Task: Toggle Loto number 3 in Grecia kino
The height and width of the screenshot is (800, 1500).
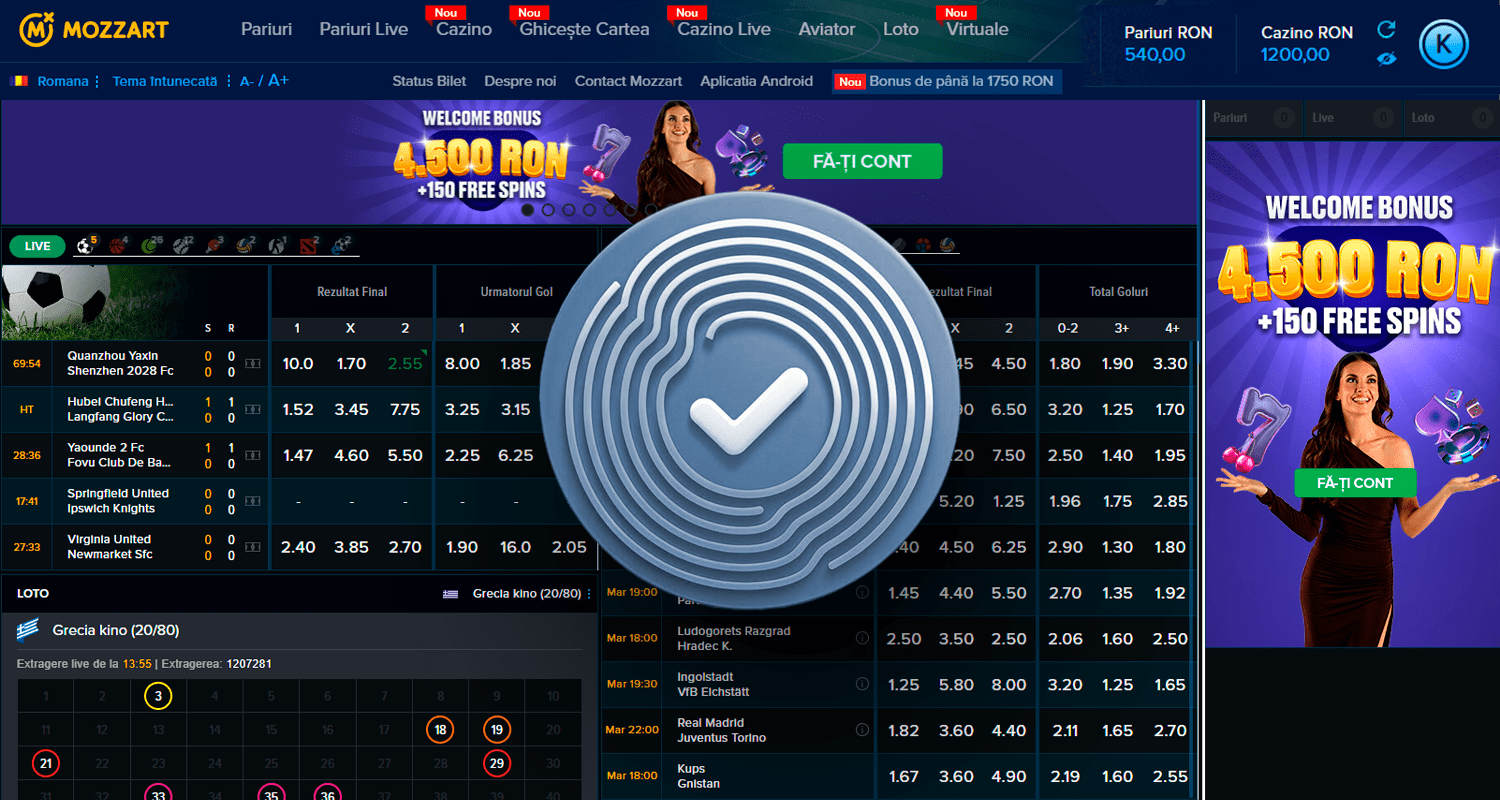Action: (x=158, y=696)
